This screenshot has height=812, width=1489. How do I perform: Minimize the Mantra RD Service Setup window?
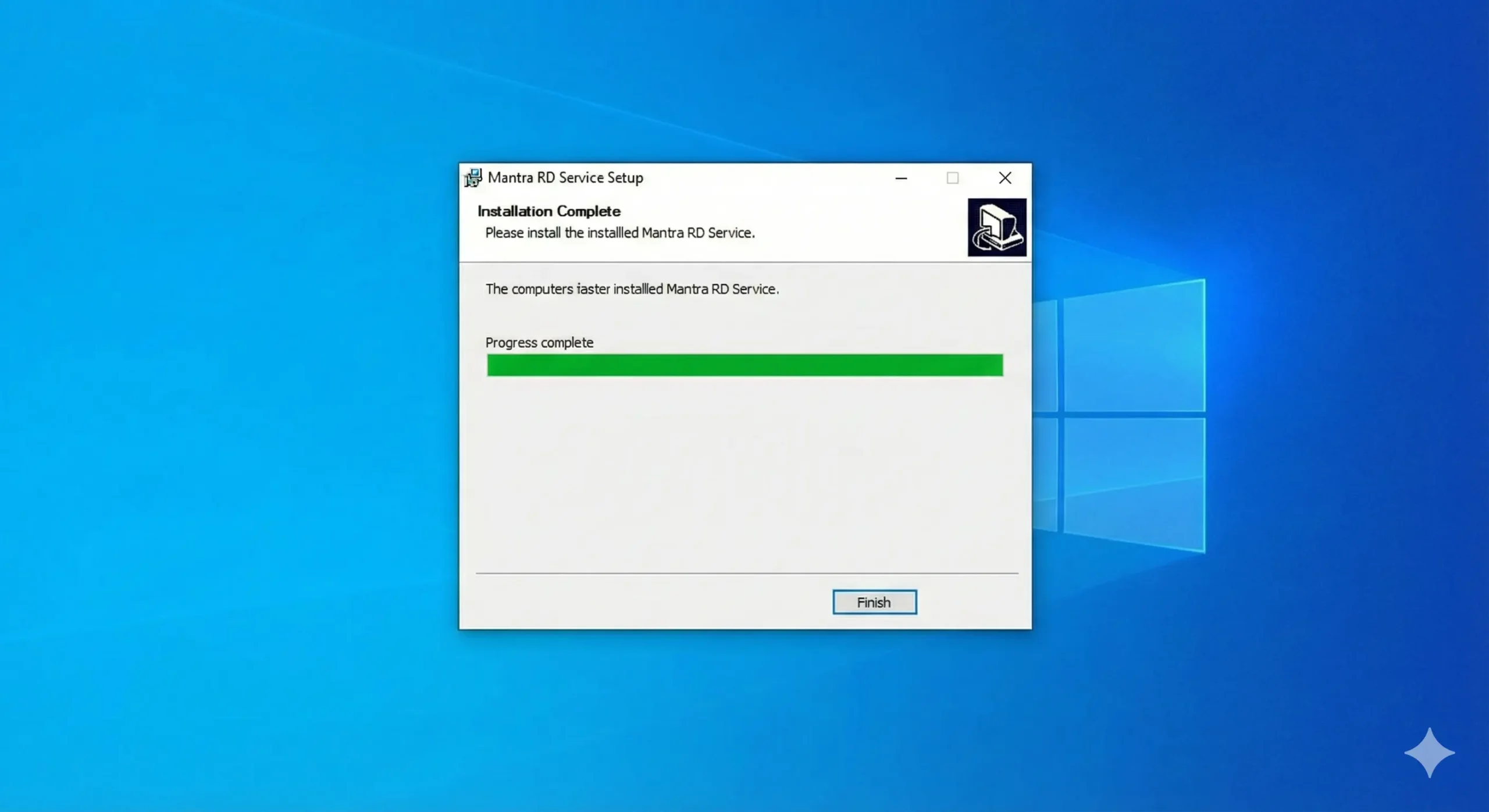click(x=901, y=178)
